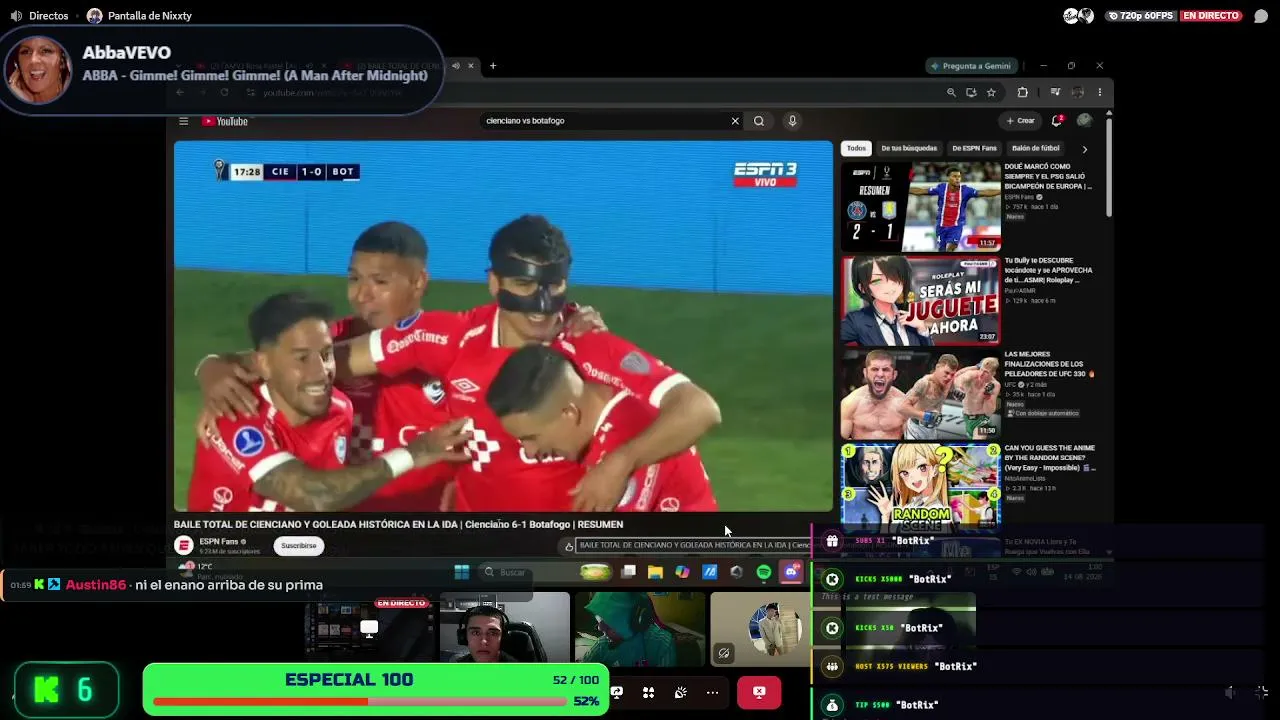Open more call options ellipsis
The width and height of the screenshot is (1280, 720).
[712, 692]
